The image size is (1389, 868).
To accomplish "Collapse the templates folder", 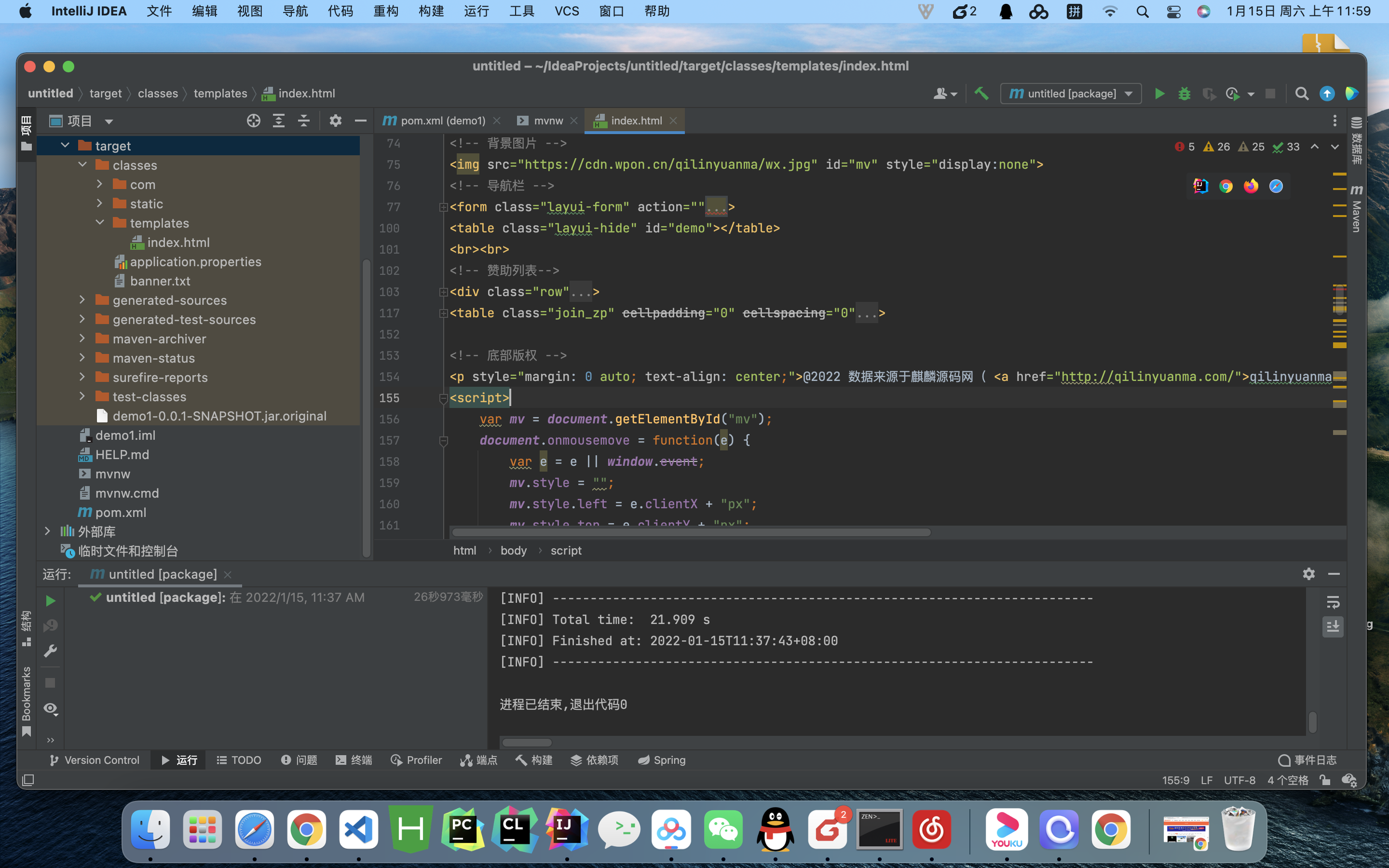I will 100,223.
